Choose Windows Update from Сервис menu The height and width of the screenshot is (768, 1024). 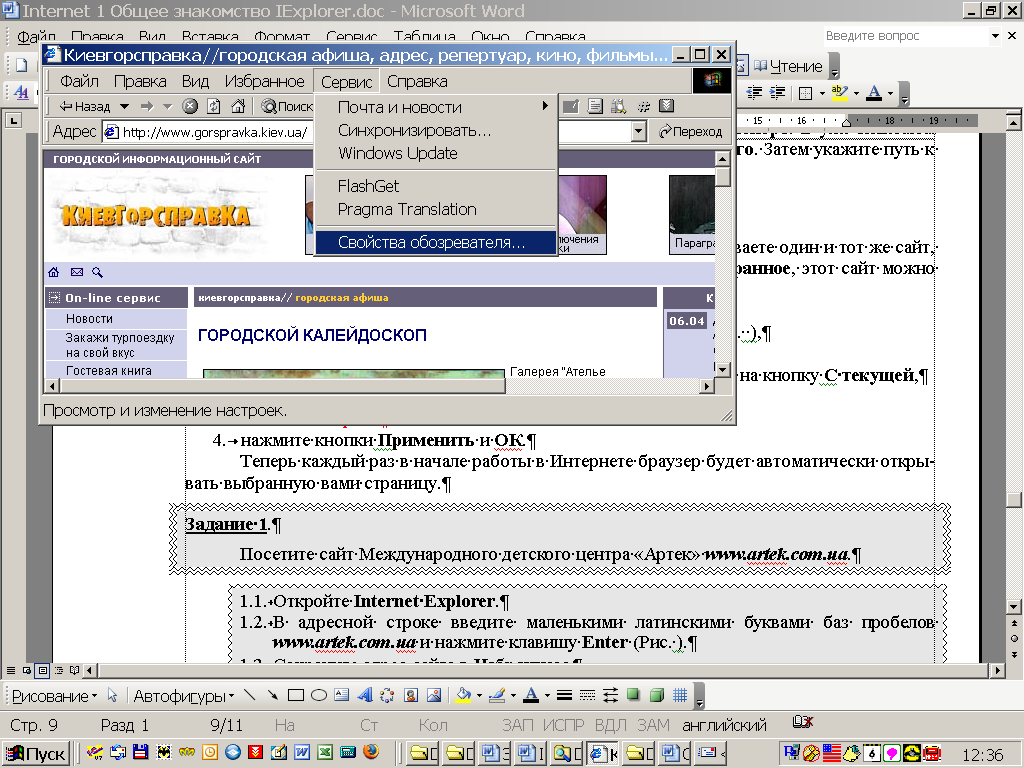coord(436,153)
